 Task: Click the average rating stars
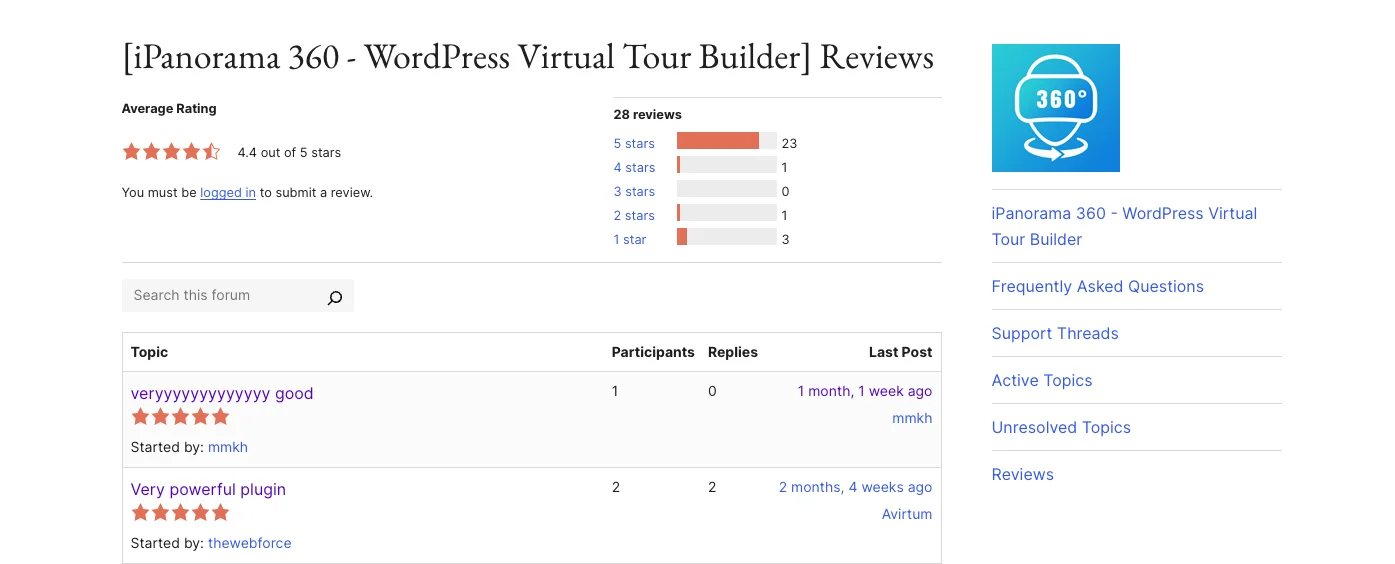click(171, 152)
